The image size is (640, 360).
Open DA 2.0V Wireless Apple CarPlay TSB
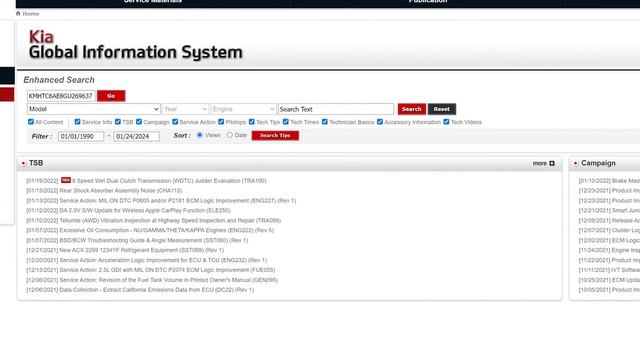click(145, 211)
